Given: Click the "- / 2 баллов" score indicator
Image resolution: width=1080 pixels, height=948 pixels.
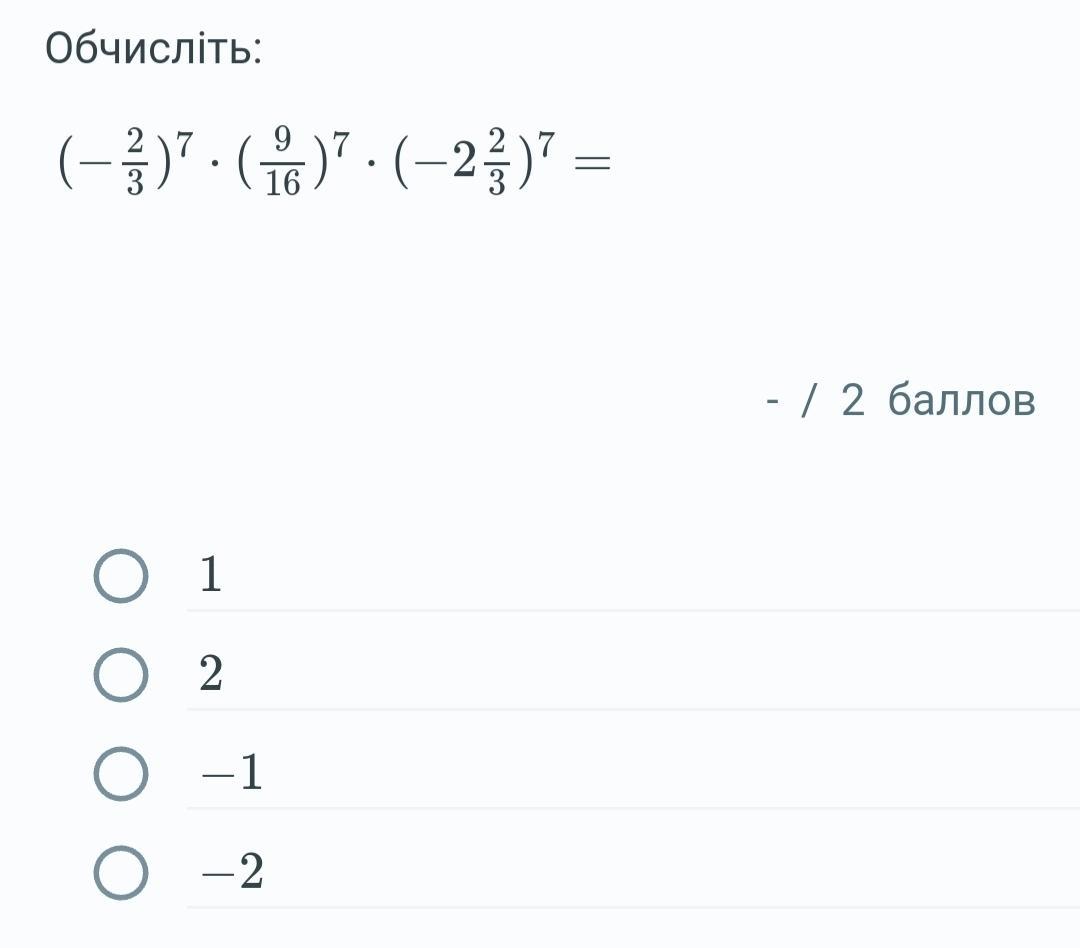Looking at the screenshot, I should pos(900,400).
